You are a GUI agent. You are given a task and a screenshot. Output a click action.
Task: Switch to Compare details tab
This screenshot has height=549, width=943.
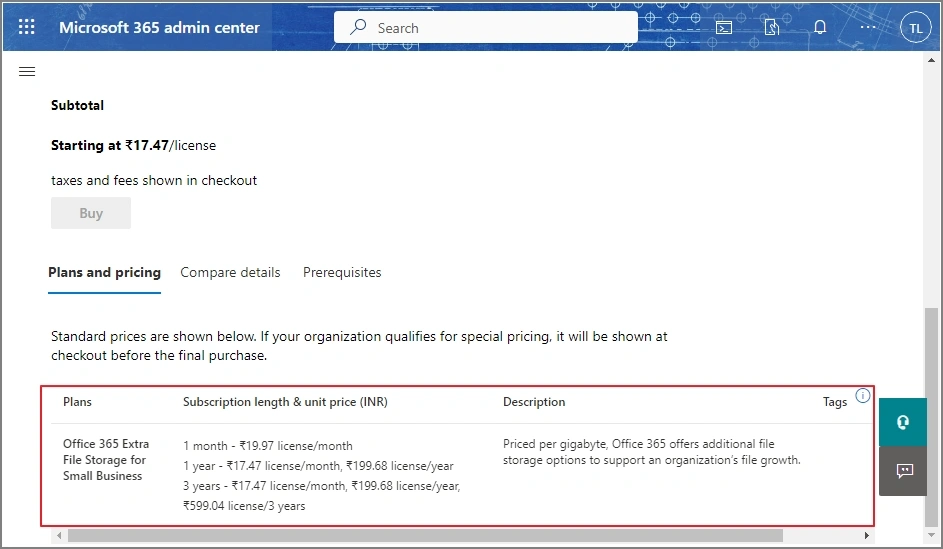230,272
